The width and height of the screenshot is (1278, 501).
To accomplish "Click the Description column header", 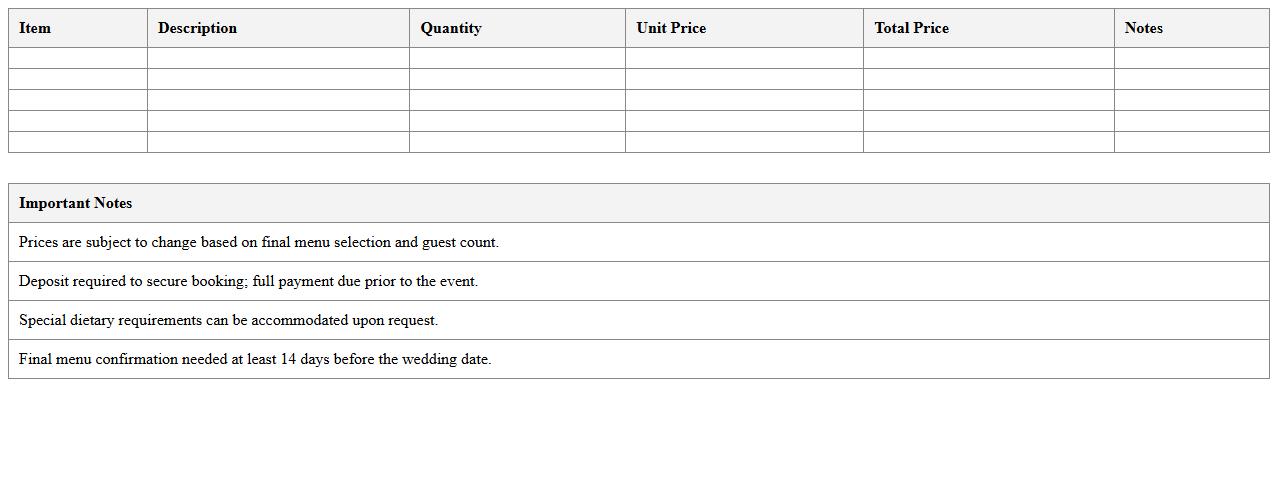I will pos(197,28).
